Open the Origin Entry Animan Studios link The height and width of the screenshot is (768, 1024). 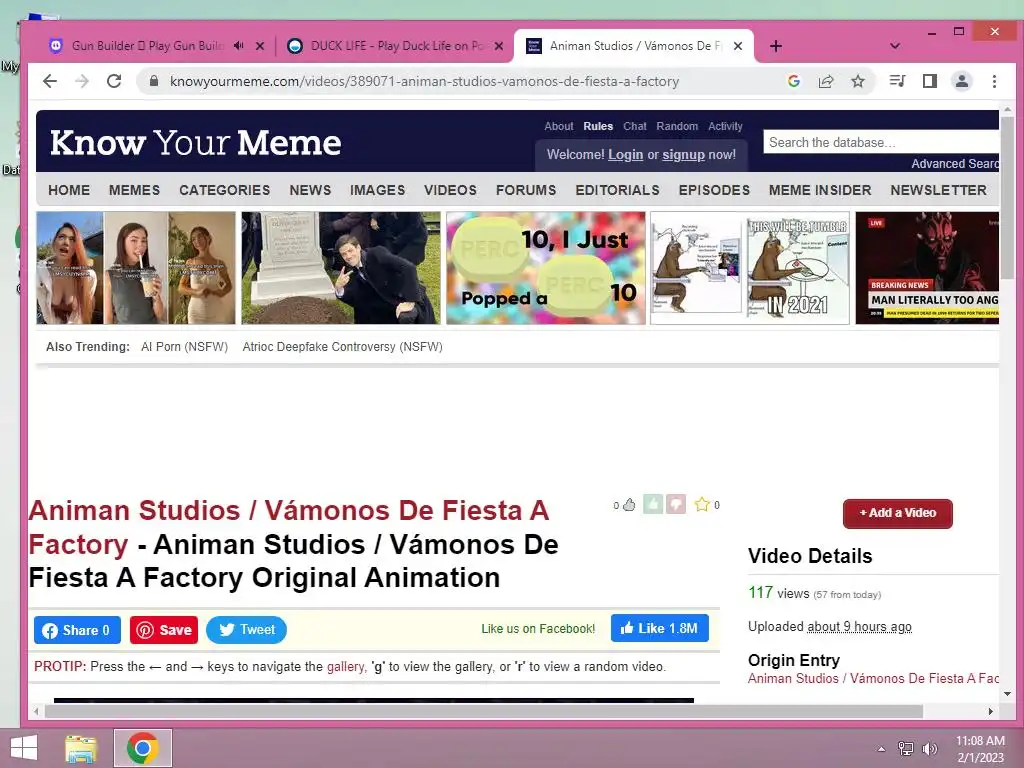873,679
